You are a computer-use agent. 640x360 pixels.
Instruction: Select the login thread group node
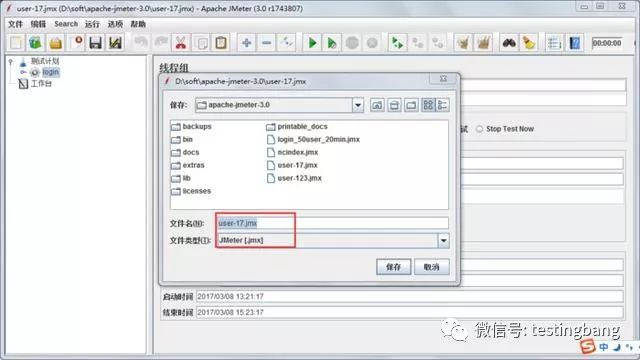51,72
